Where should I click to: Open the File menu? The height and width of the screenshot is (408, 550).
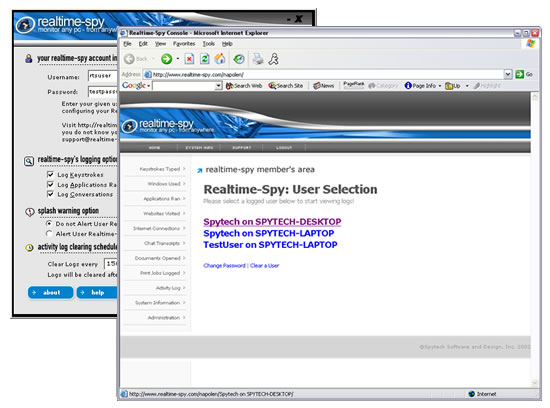(x=127, y=44)
